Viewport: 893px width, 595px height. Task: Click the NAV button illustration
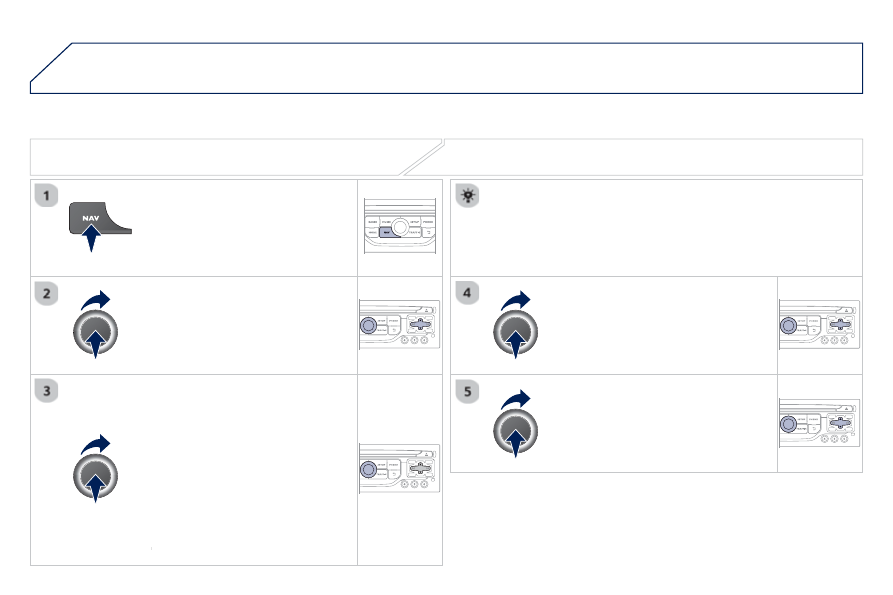tap(100, 218)
